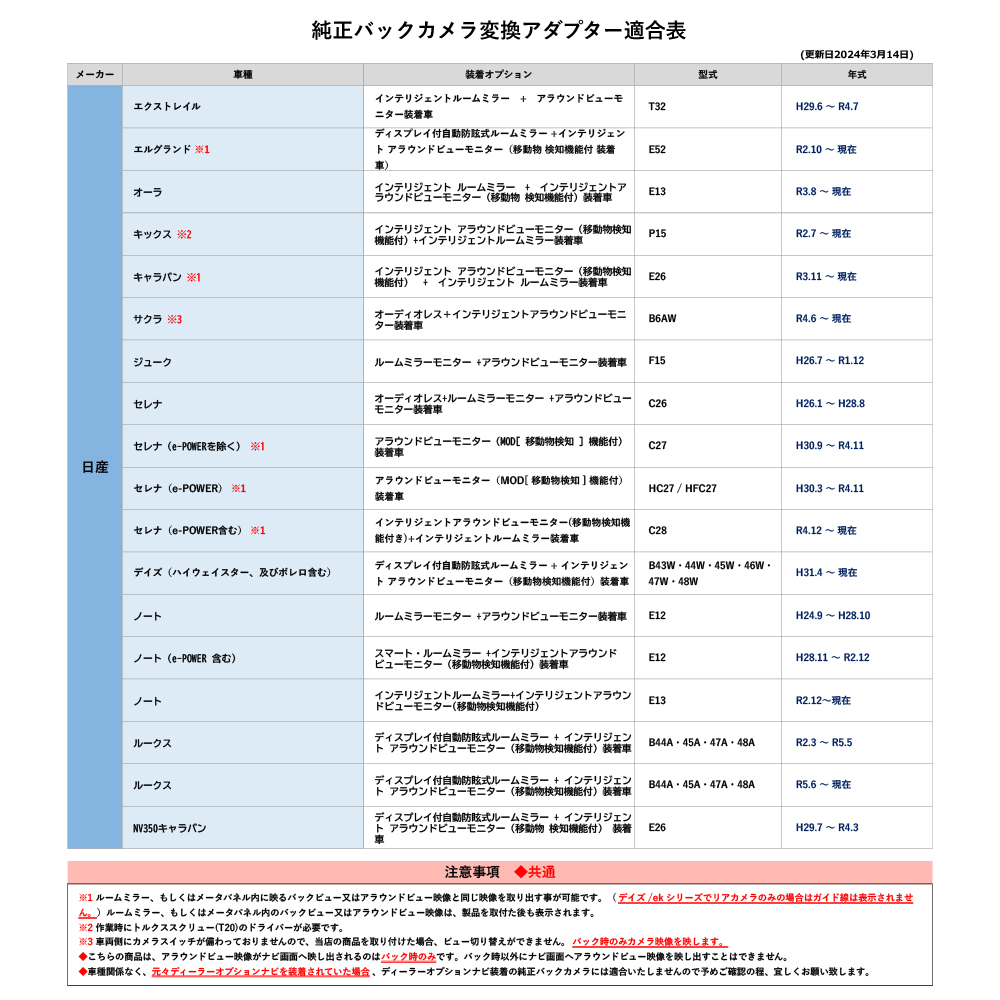Click the title 純正バックカメラ変換アダプター適合表

(x=498, y=30)
